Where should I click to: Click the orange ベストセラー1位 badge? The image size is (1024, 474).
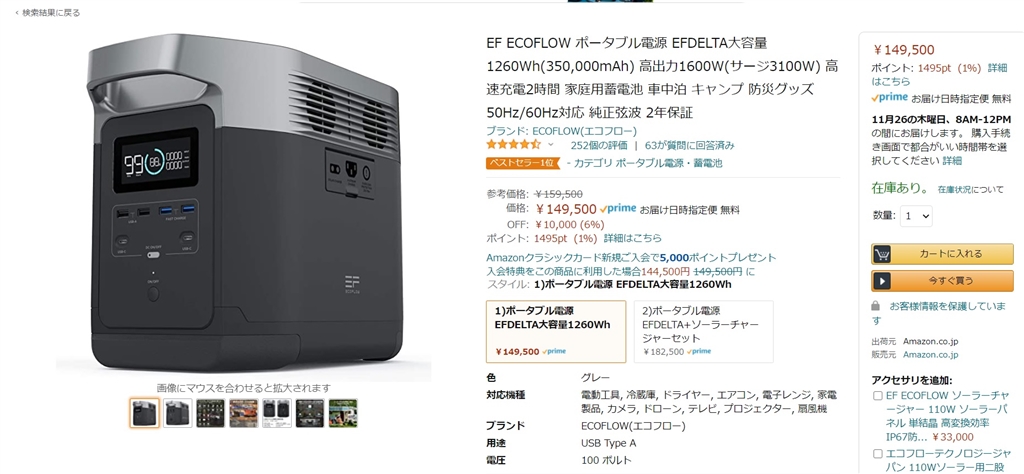pyautogui.click(x=522, y=163)
